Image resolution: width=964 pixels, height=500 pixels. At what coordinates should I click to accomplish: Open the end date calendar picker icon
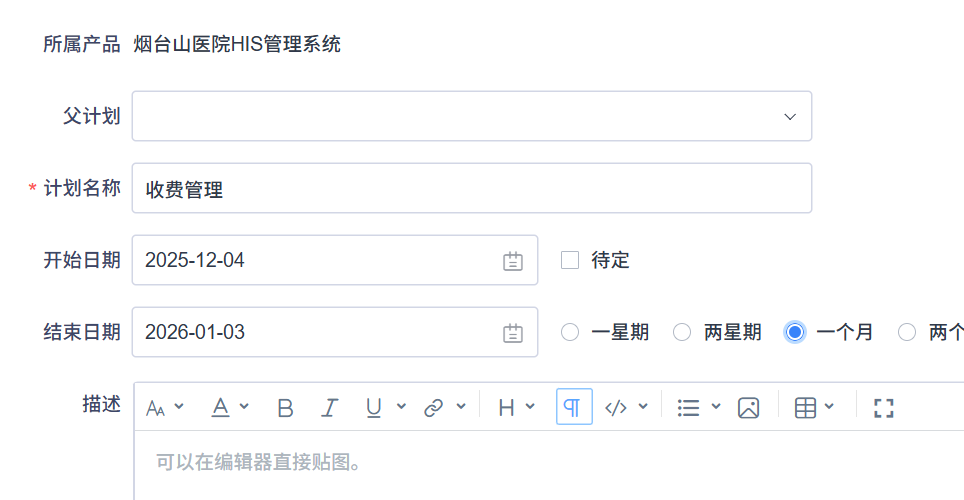513,333
